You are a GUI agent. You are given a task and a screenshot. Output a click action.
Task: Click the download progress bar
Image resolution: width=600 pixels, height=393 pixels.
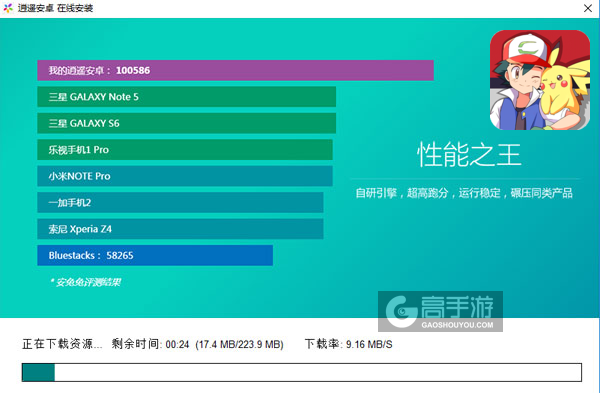pyautogui.click(x=302, y=372)
